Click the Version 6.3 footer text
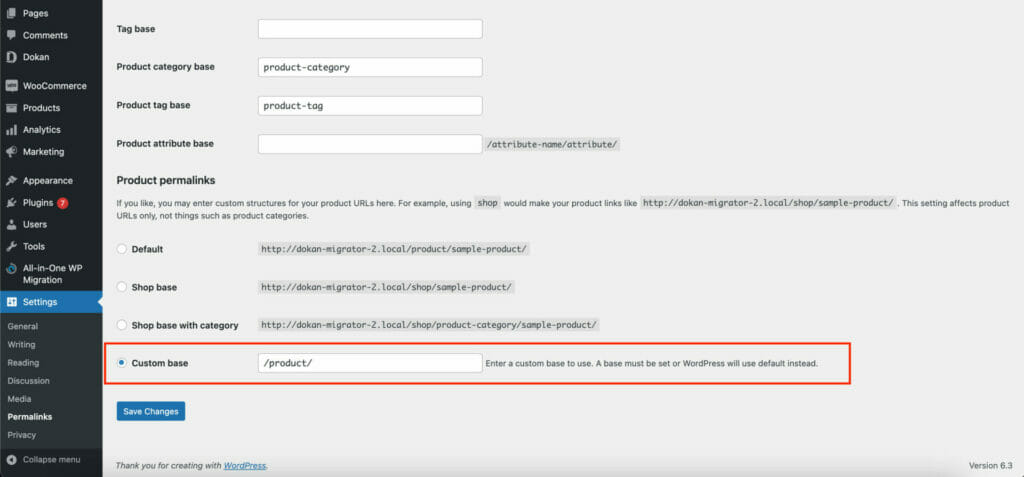1024x477 pixels. 991,466
